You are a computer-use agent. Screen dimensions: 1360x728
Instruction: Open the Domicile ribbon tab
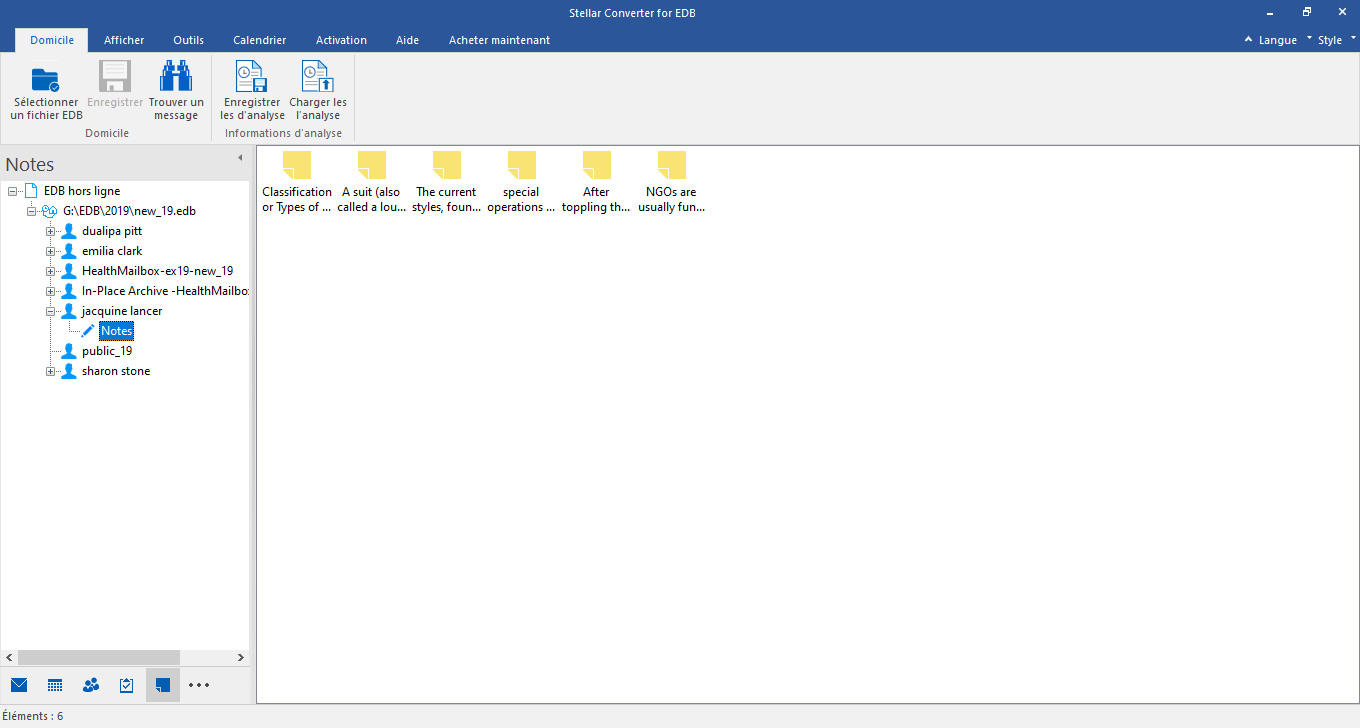[52, 40]
